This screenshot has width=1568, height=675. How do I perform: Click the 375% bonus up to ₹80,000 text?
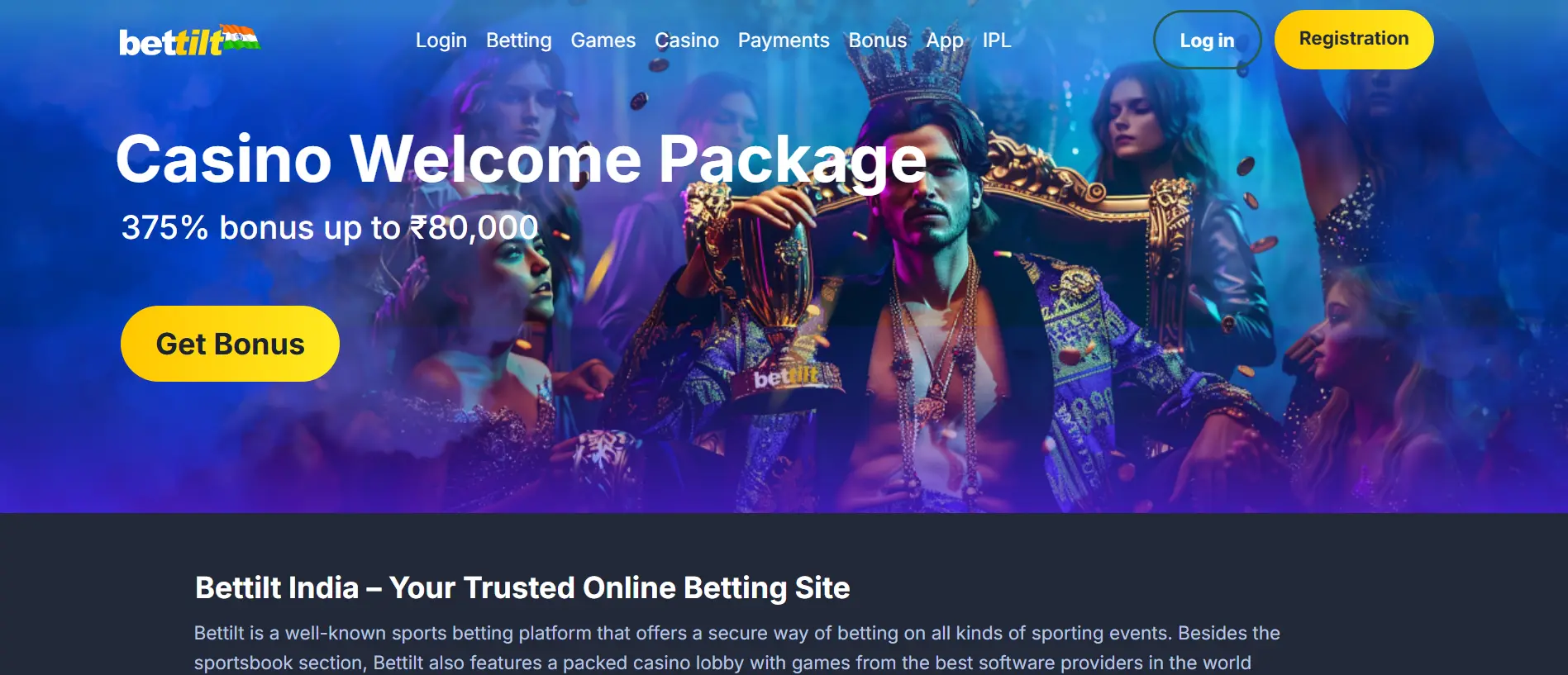330,227
